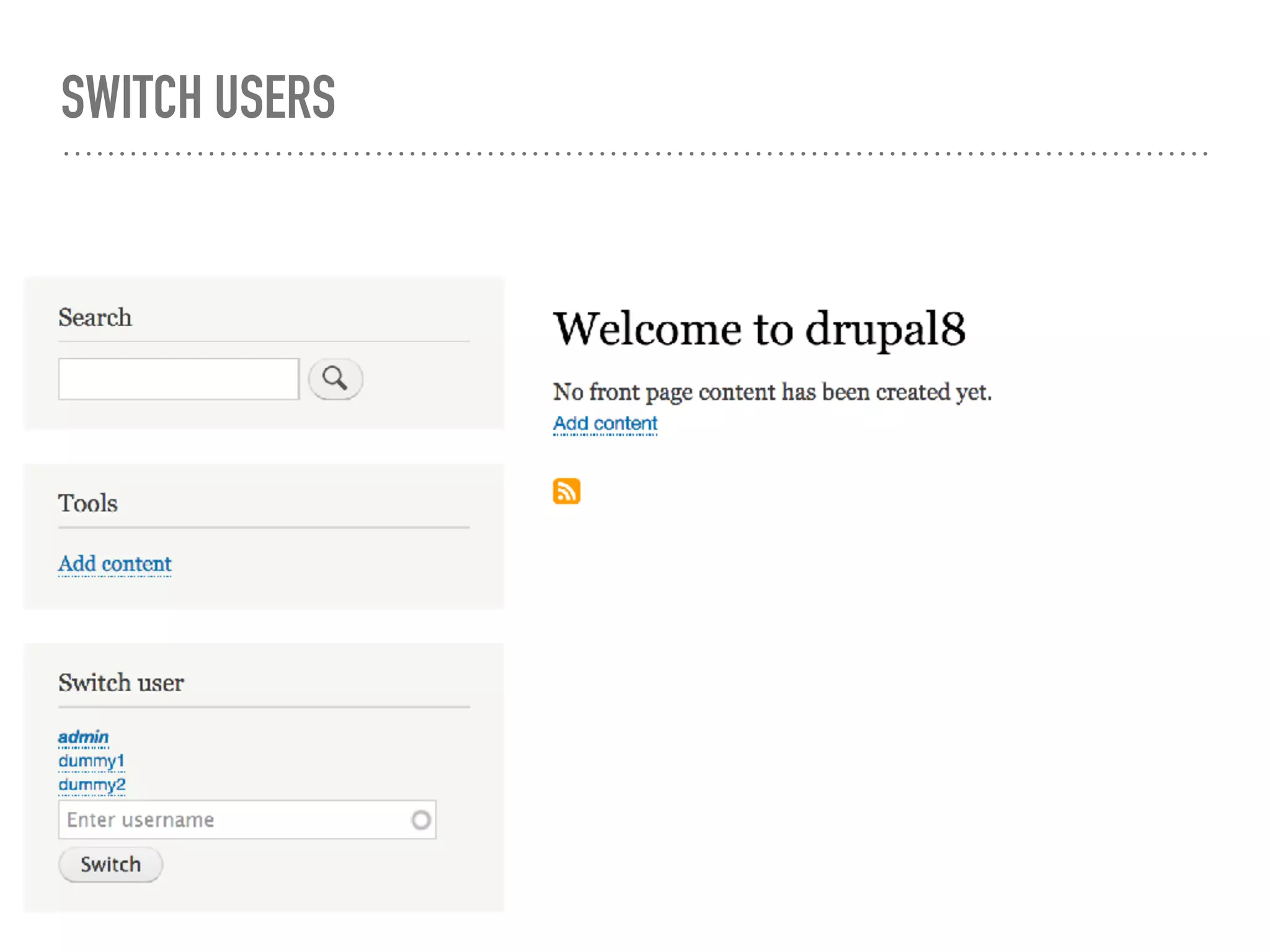
Task: Click the dotted divider under slide title
Action: pyautogui.click(x=635, y=153)
